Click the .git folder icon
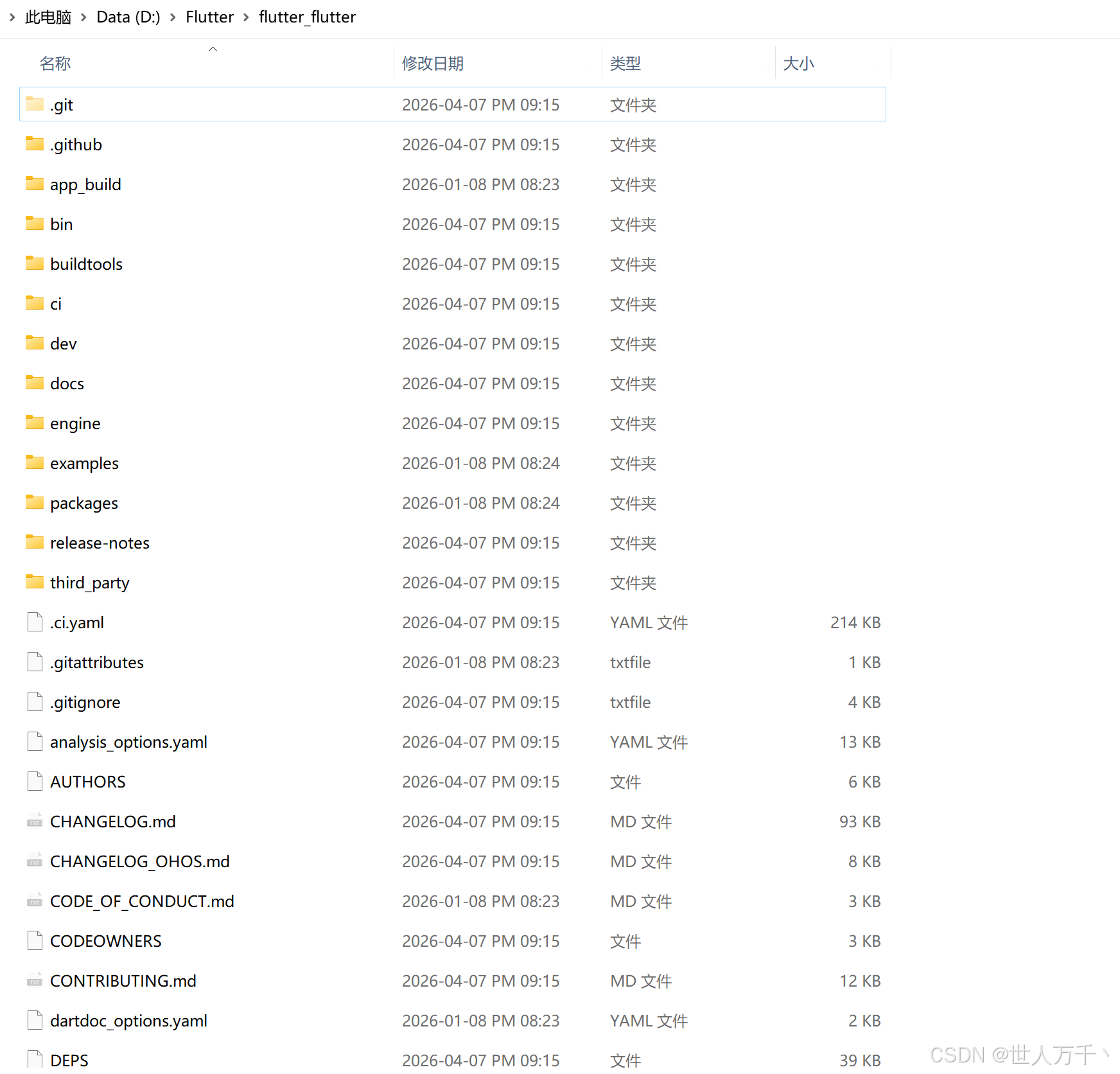 click(x=35, y=104)
